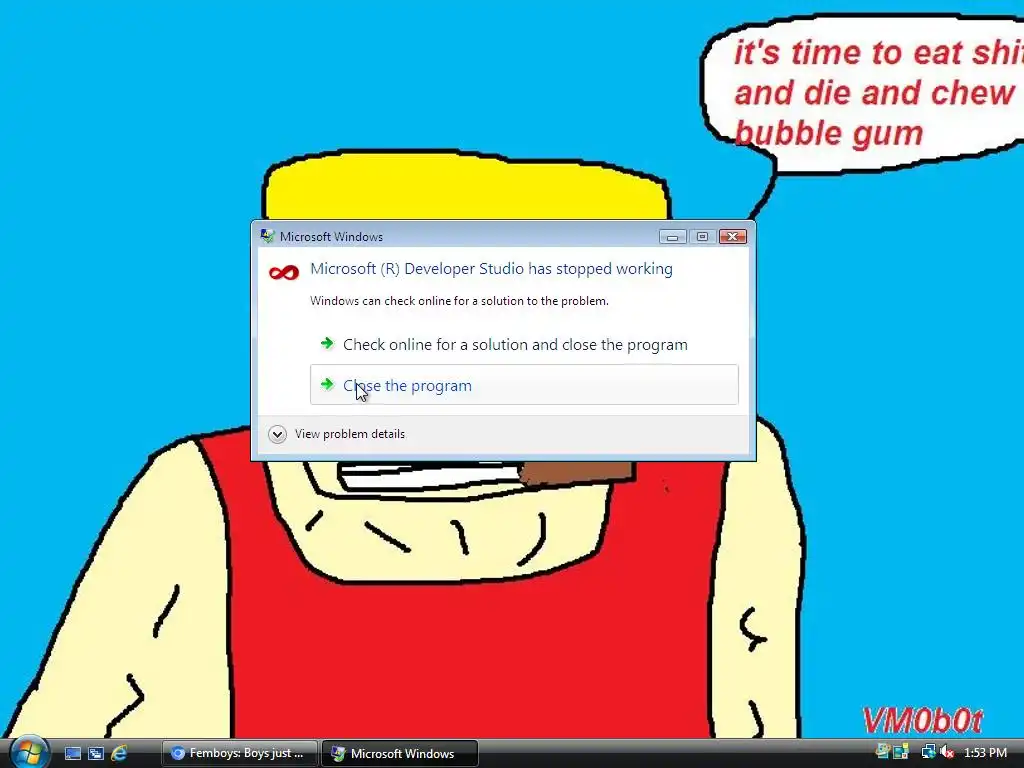The height and width of the screenshot is (768, 1024).
Task: Launch Internet Explorer from quick launch
Action: [x=120, y=754]
